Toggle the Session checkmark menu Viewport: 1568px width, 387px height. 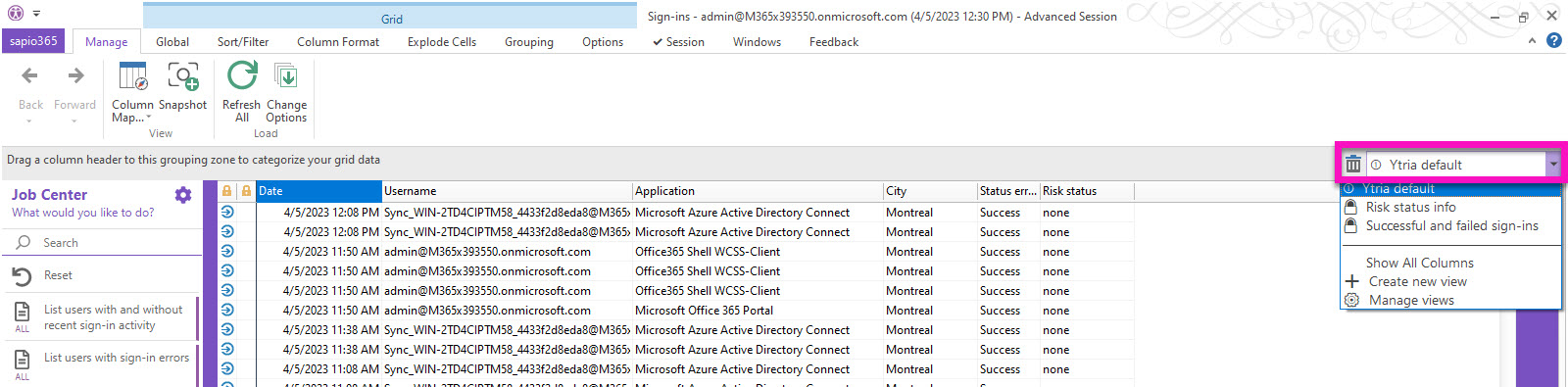(678, 42)
